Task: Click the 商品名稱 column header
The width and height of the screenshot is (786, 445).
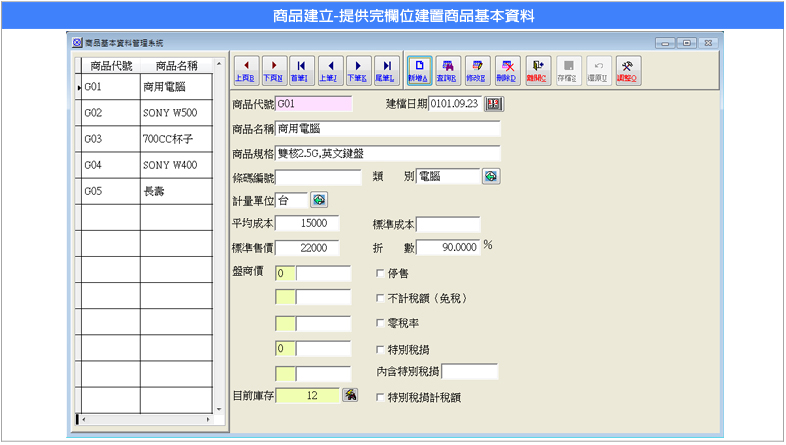Action: coord(176,66)
